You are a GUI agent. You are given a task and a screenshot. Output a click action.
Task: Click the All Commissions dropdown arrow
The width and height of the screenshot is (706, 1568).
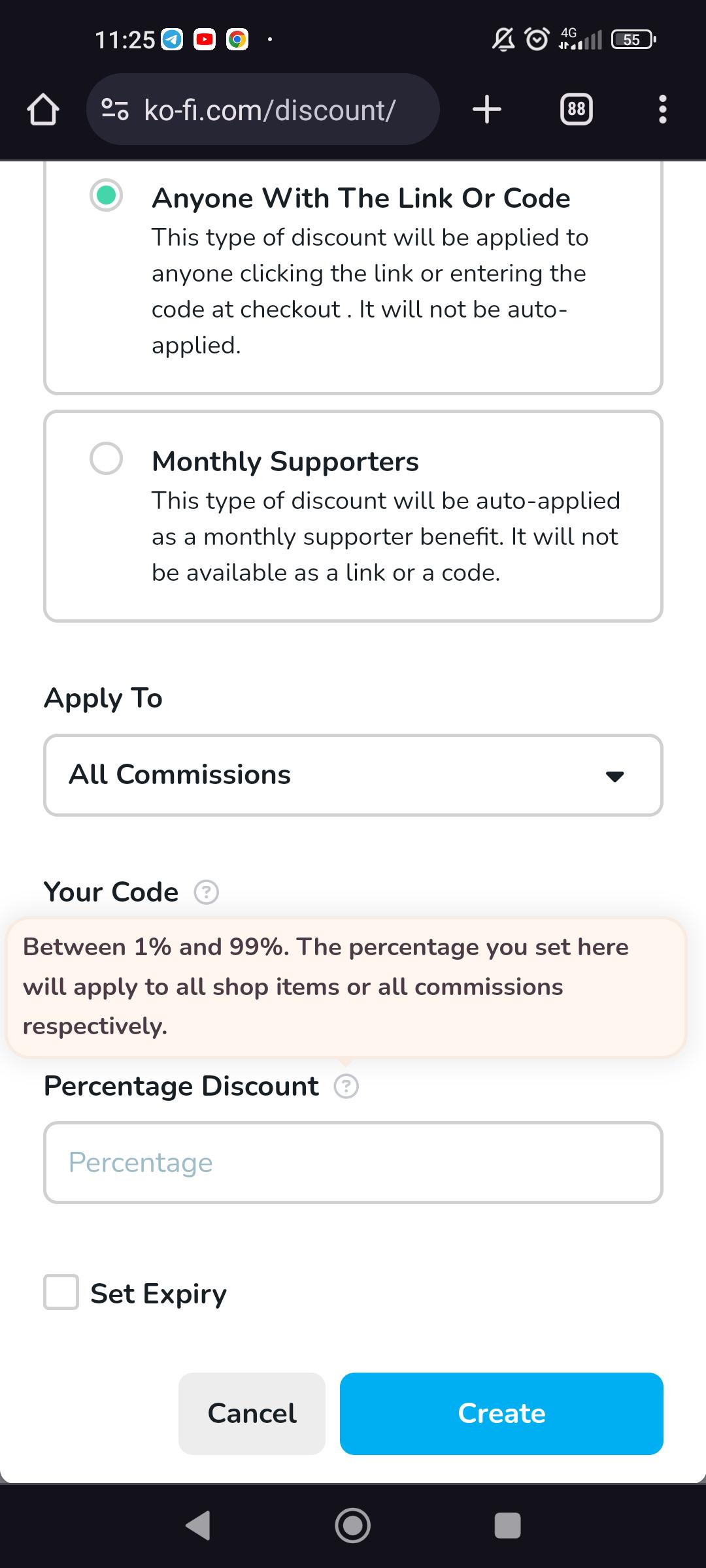click(614, 776)
